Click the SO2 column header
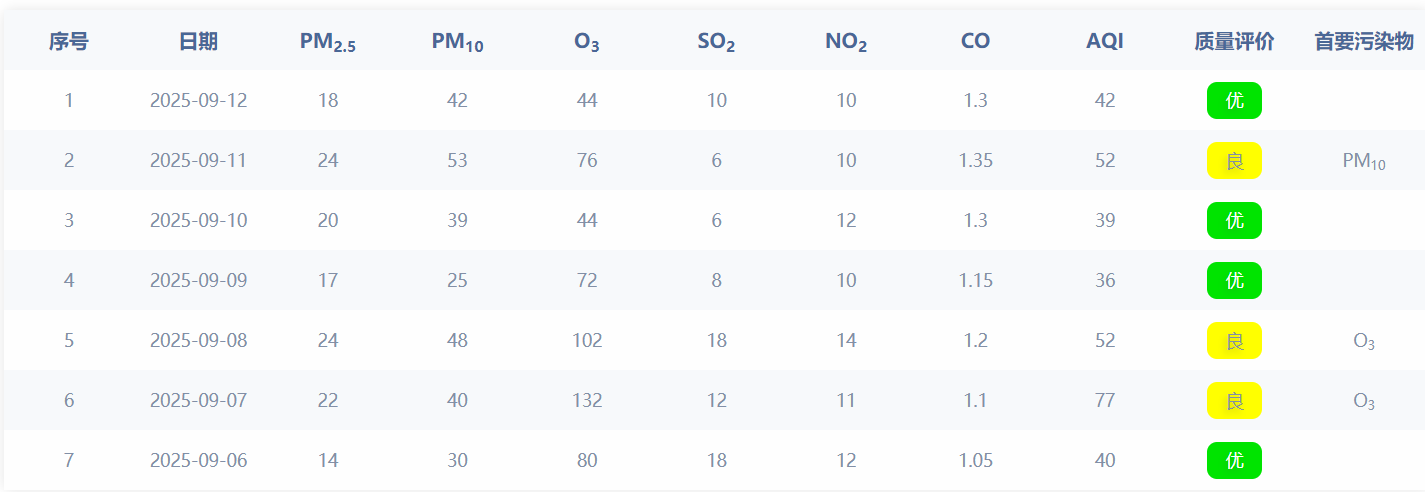The image size is (1425, 492). point(716,42)
